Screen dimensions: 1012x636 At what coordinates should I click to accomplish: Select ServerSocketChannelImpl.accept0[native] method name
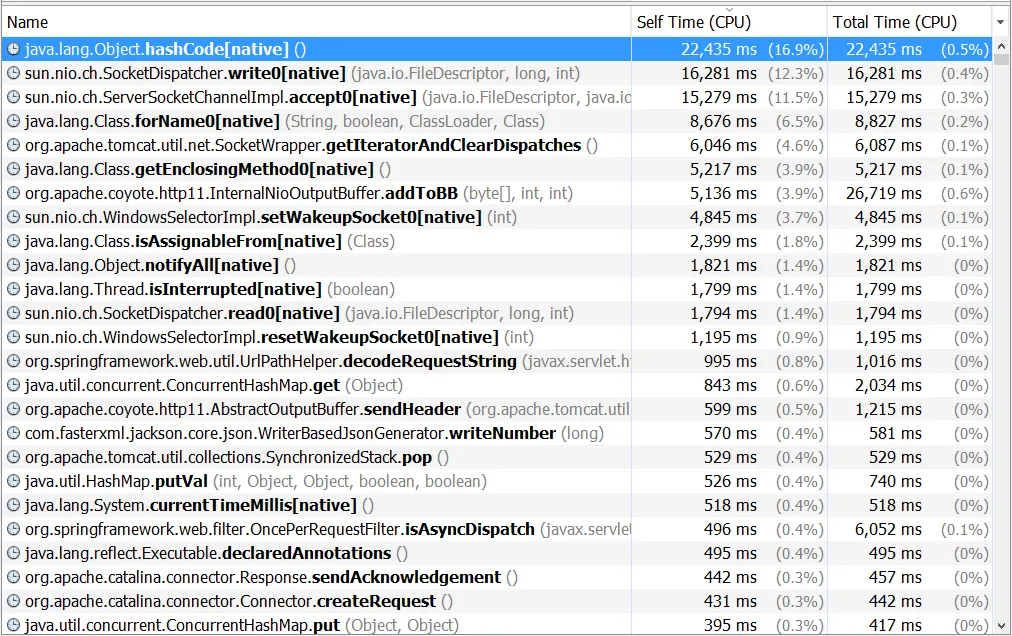(221, 97)
